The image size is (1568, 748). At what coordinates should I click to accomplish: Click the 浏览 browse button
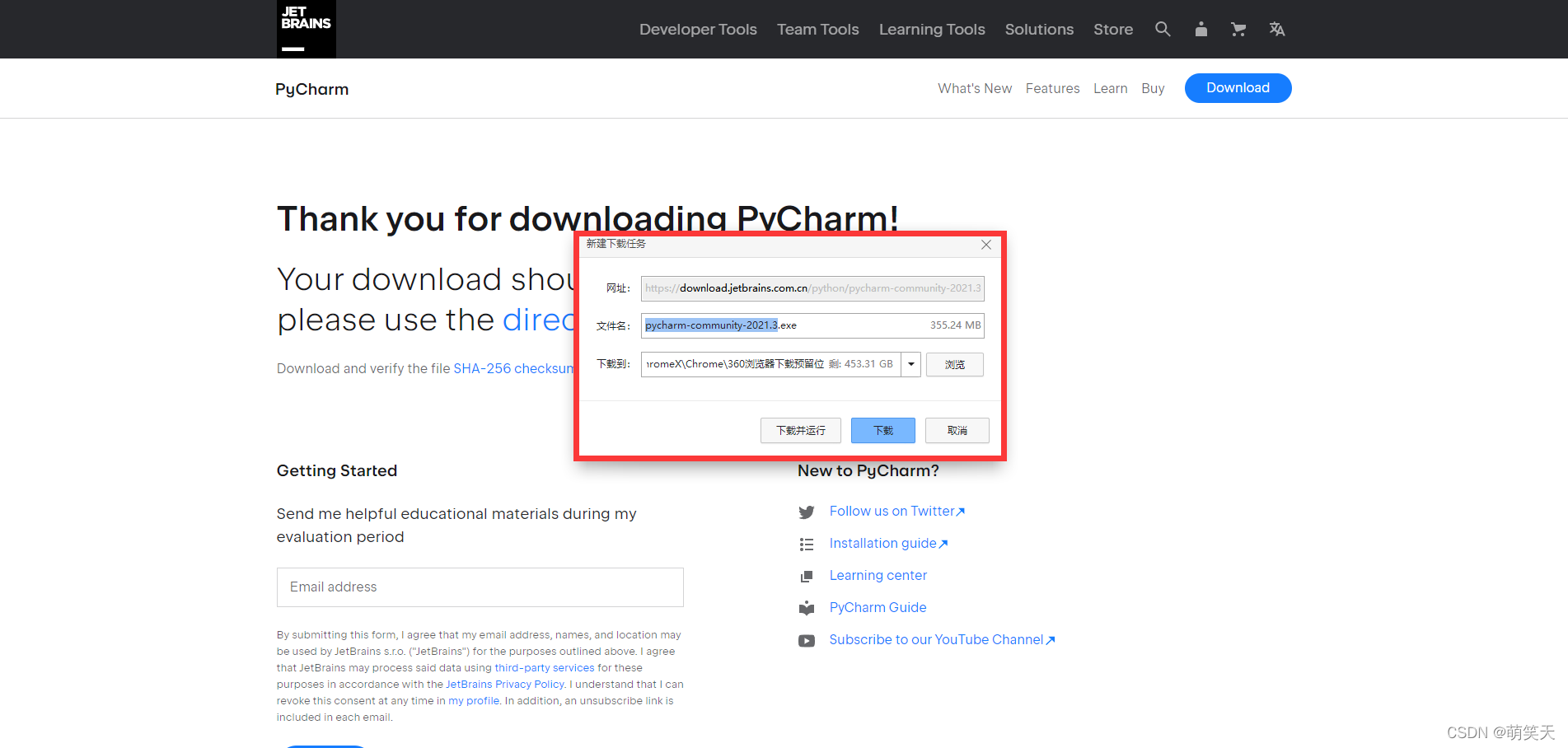tap(954, 364)
